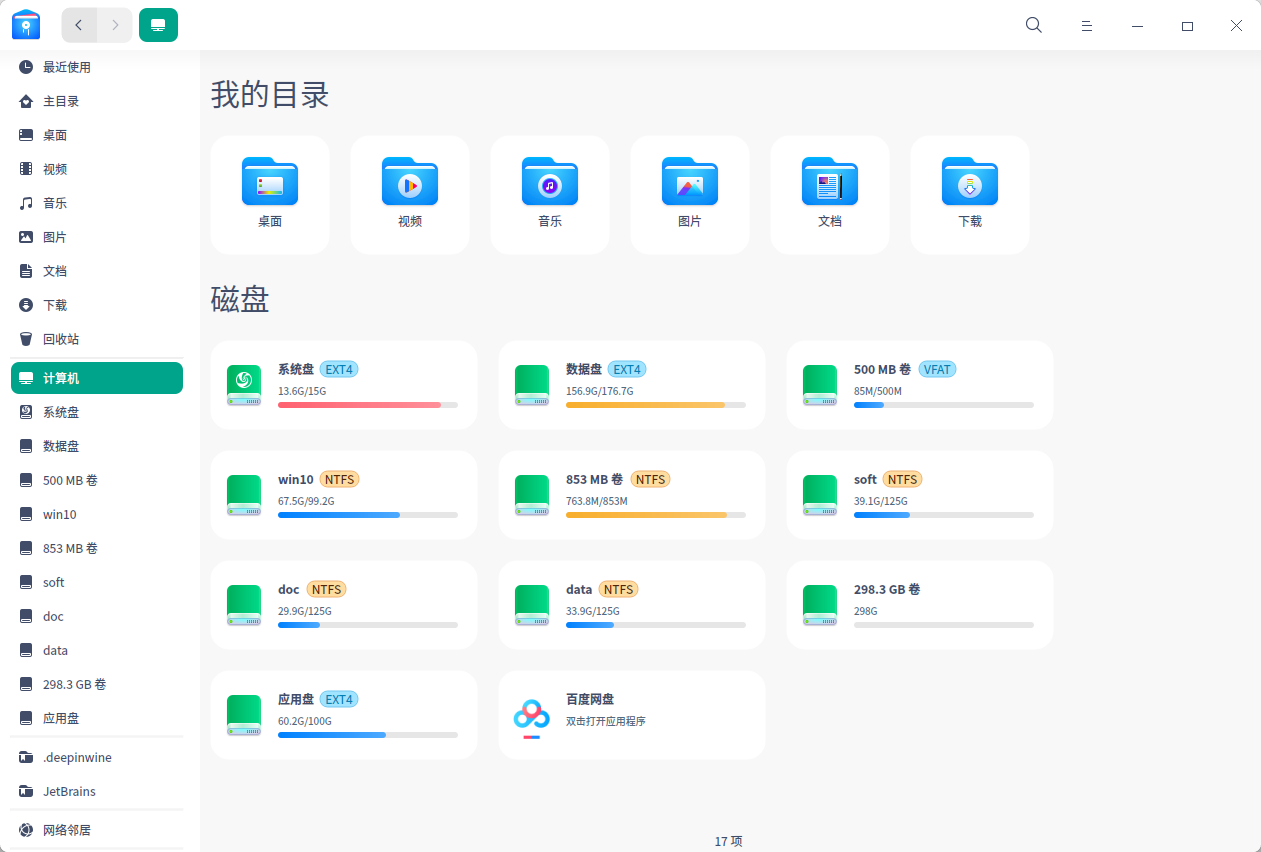
Task: Click the 数据盘 usage bar
Action: pyautogui.click(x=656, y=405)
